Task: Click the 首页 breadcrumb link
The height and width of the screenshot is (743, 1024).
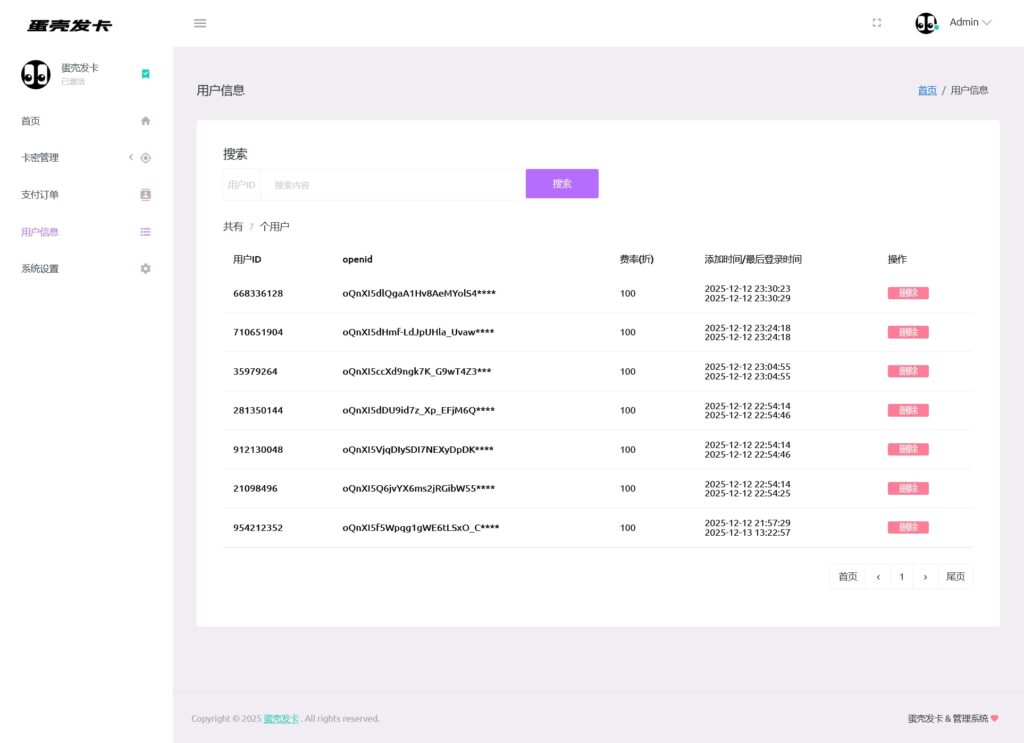Action: pos(927,90)
